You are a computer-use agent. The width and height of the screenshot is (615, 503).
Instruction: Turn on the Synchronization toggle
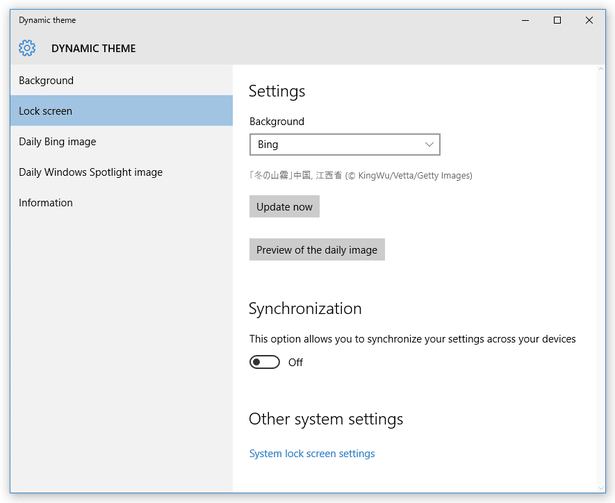(x=265, y=362)
